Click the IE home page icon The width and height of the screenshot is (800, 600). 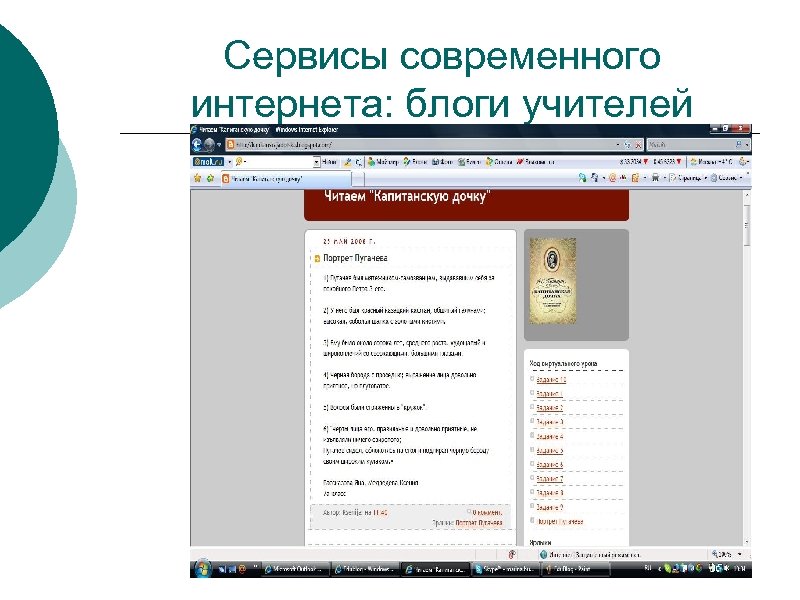(x=582, y=178)
